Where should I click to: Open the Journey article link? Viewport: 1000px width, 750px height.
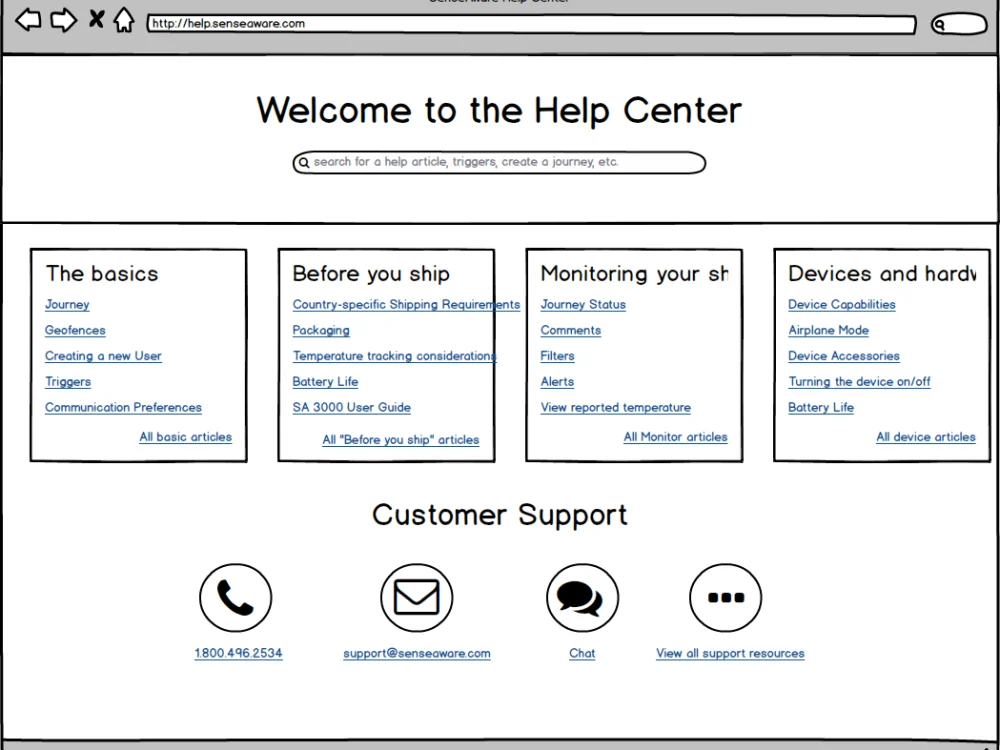coord(67,305)
